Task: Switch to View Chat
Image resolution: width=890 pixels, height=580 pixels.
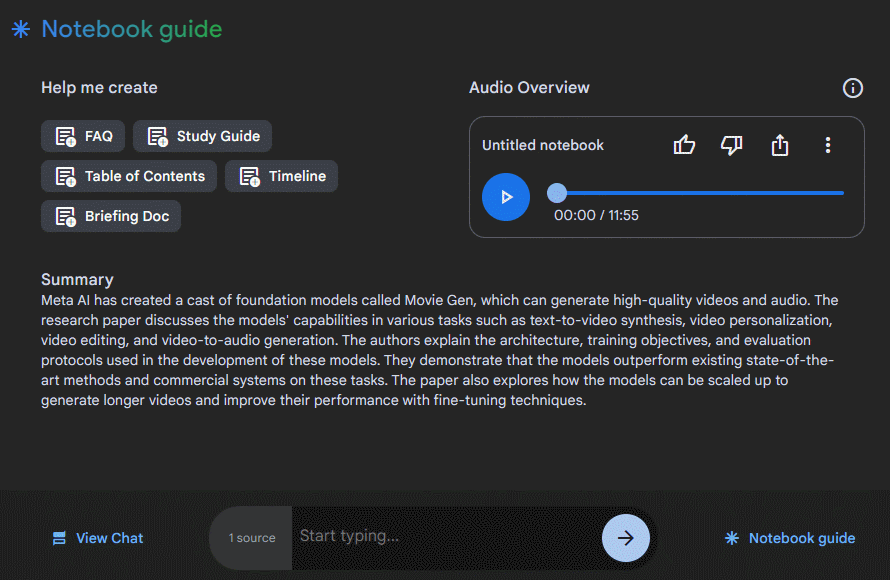Action: [x=109, y=538]
